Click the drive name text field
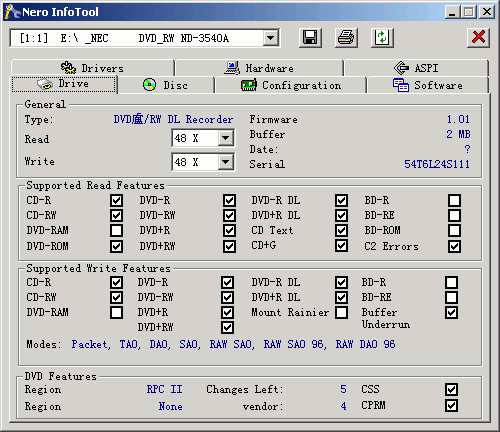This screenshot has width=500, height=432. pyautogui.click(x=137, y=38)
